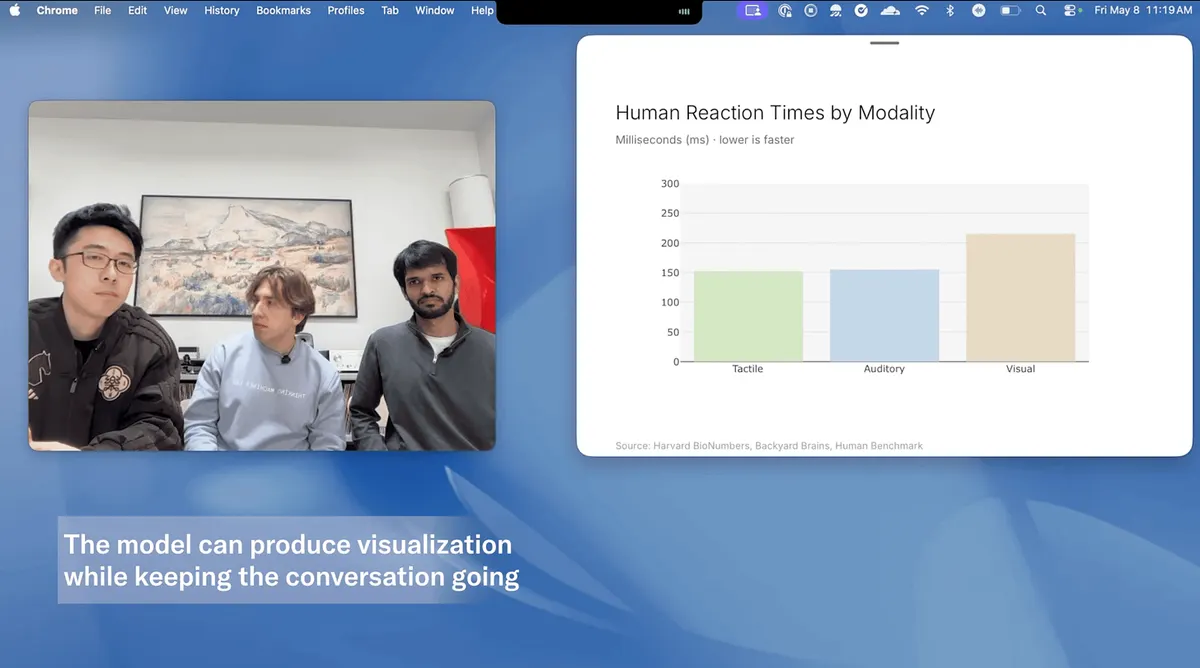
Task: Open Spotlight search magnifier
Action: click(1041, 10)
